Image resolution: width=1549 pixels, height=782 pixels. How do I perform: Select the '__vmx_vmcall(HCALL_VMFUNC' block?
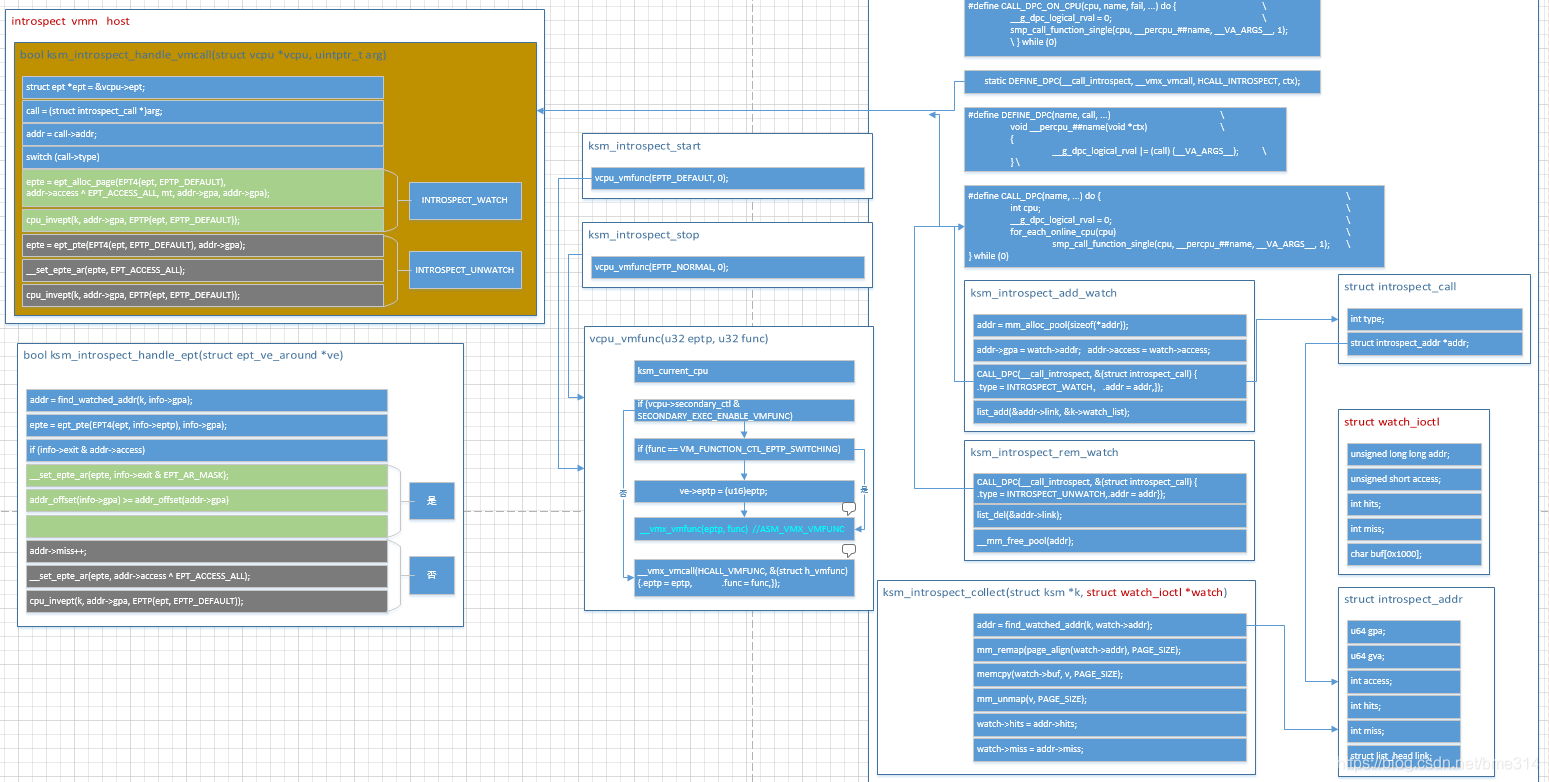(x=744, y=577)
